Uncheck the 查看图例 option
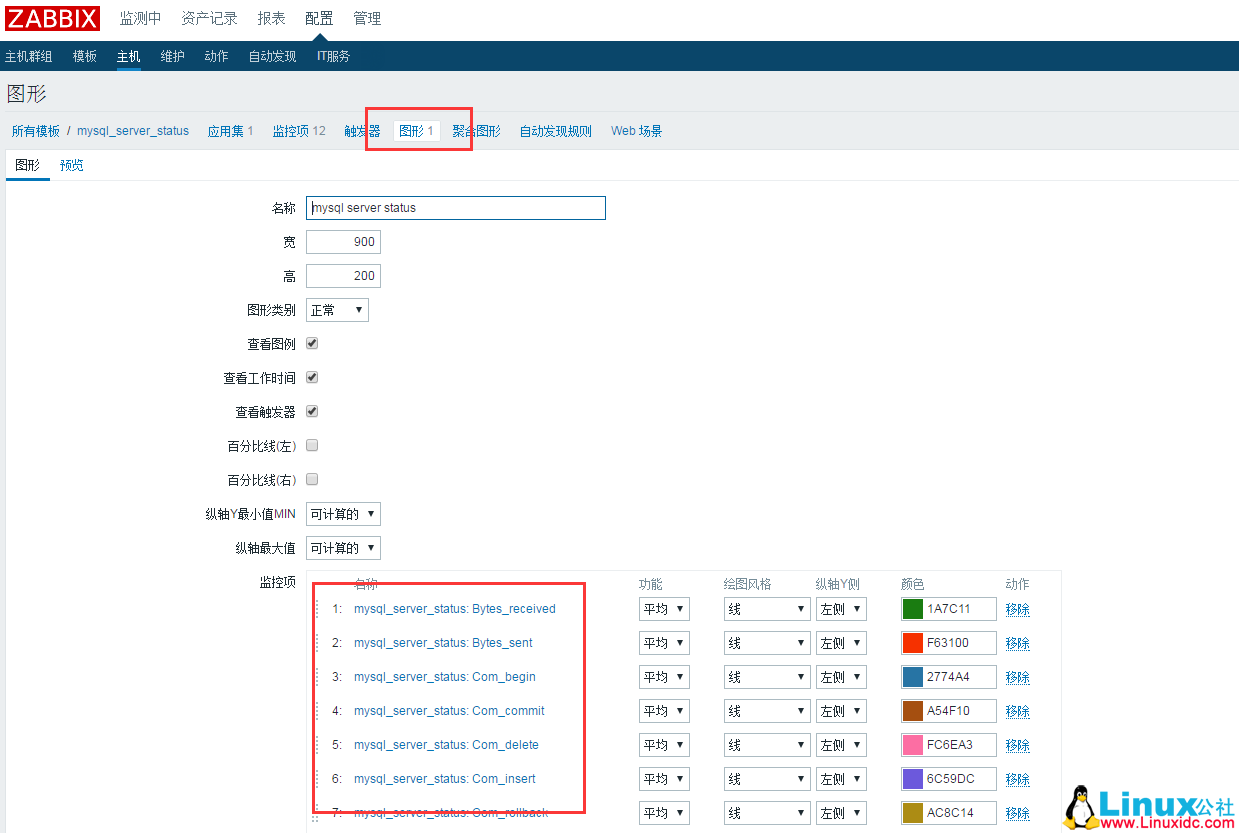Image resolution: width=1239 pixels, height=833 pixels. click(x=311, y=343)
